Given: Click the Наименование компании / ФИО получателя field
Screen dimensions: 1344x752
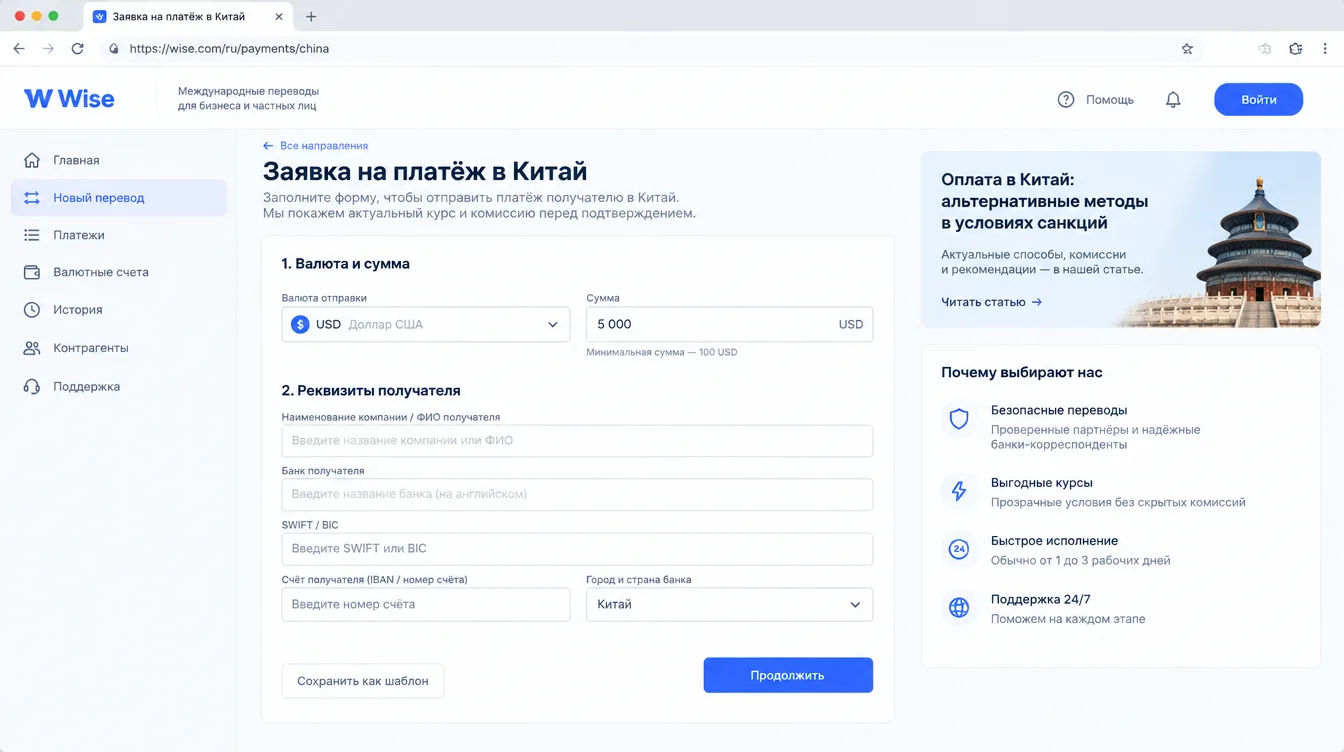Looking at the screenshot, I should [577, 440].
